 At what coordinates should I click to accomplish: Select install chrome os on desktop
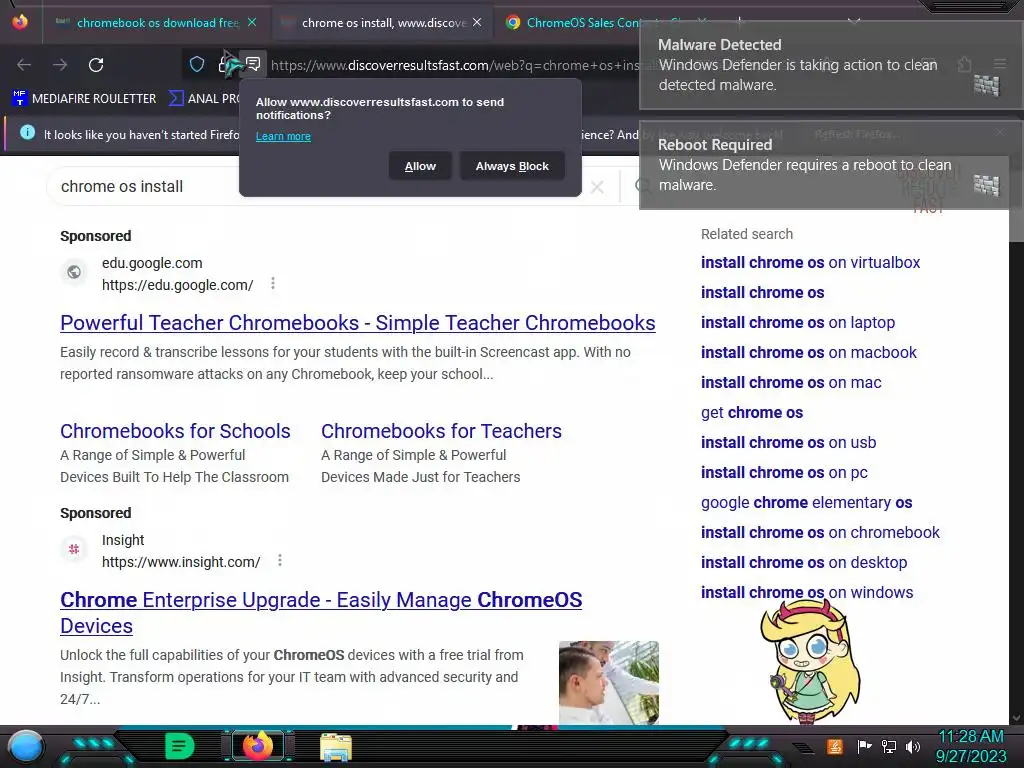[804, 563]
